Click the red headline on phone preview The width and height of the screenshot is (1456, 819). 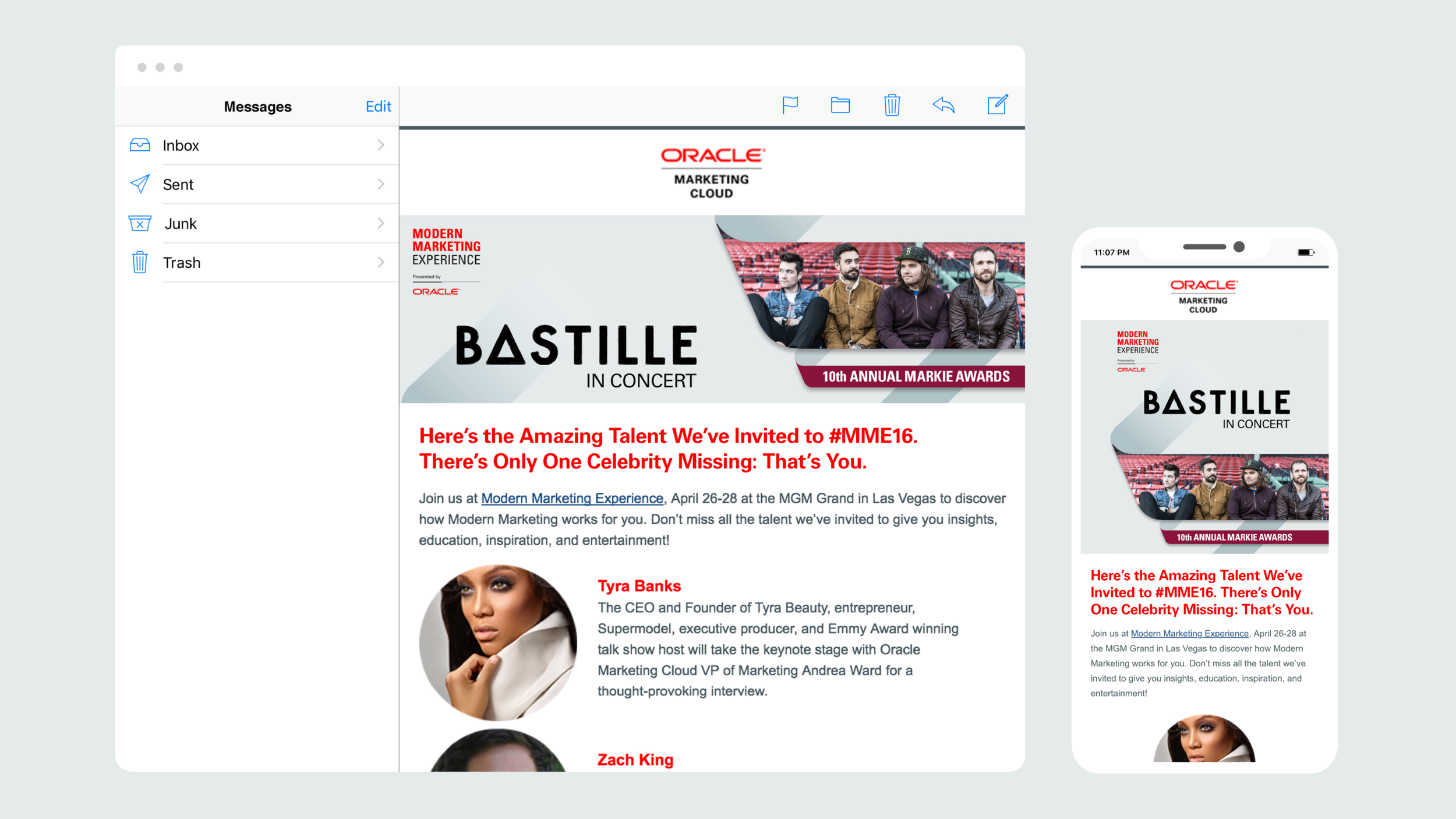[x=1201, y=592]
